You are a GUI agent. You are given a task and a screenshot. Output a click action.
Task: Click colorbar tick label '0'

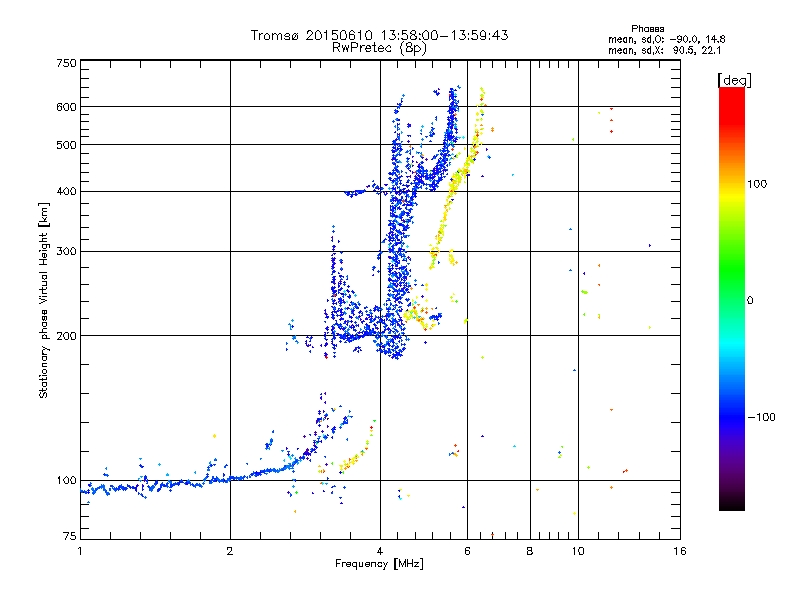point(750,301)
